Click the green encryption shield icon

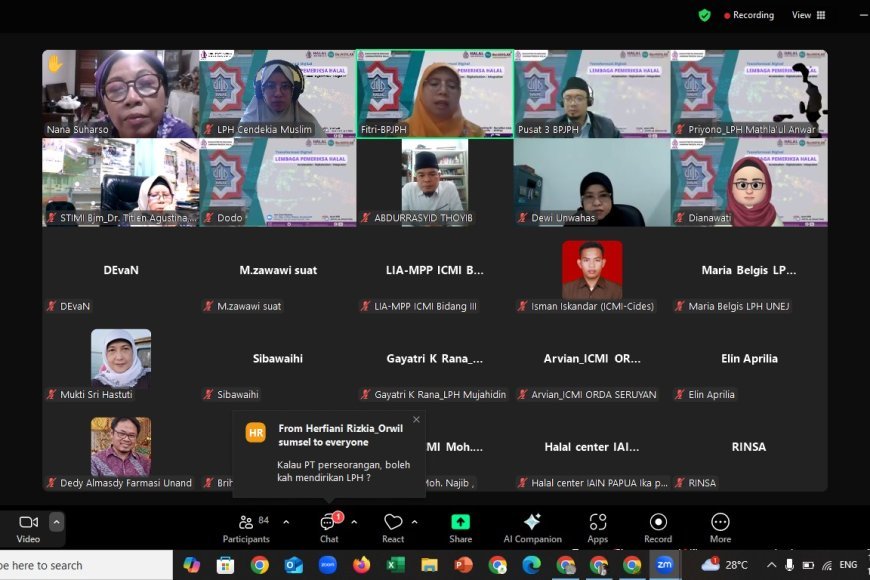tap(705, 15)
